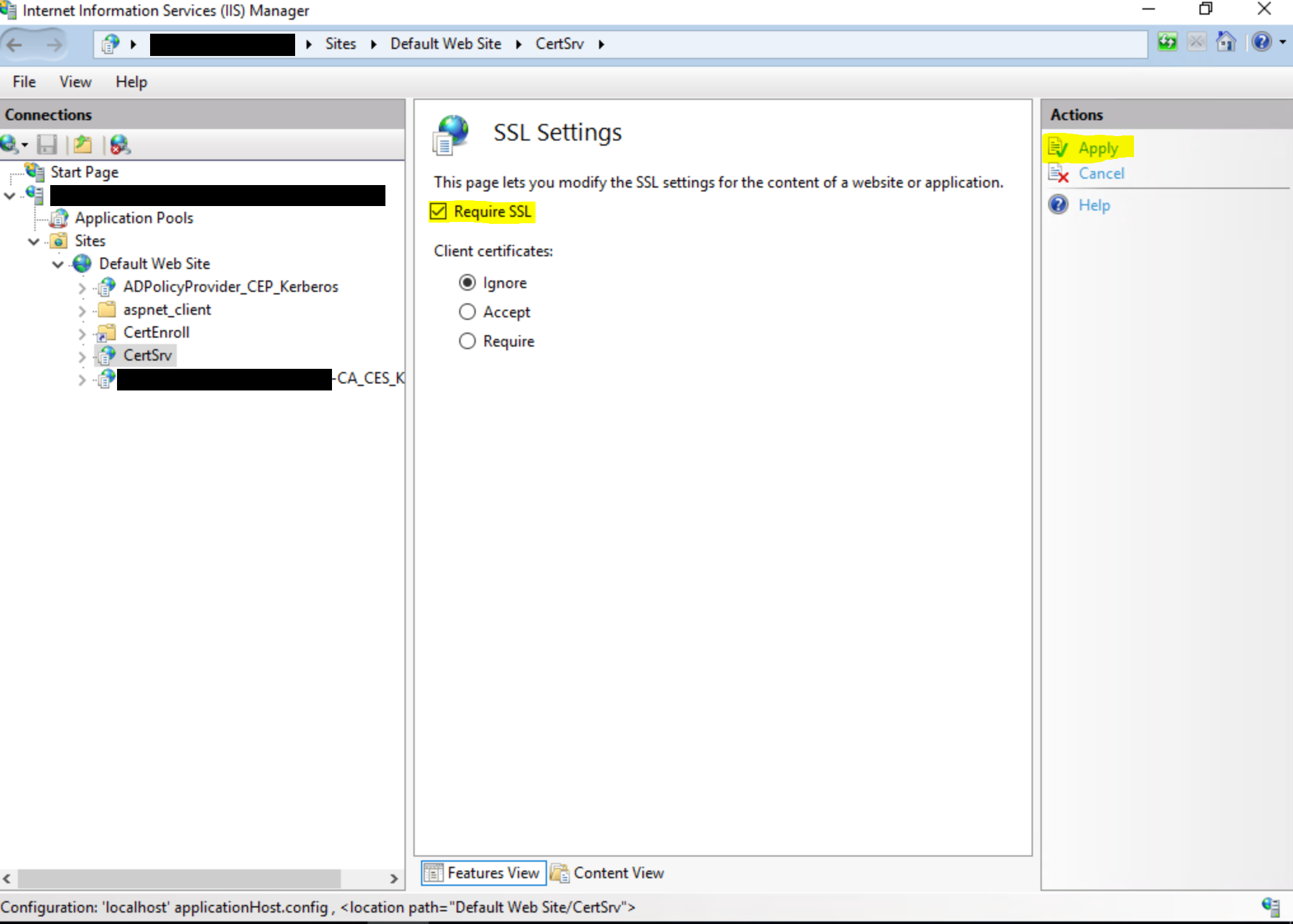
Task: Open the Help question-mark icon in toolbar
Action: coord(1261,42)
